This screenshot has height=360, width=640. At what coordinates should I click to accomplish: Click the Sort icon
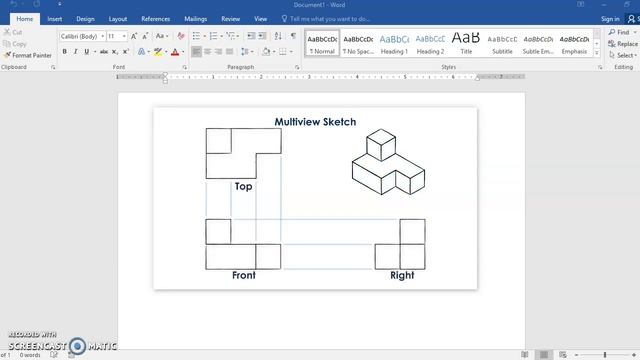tap(278, 36)
